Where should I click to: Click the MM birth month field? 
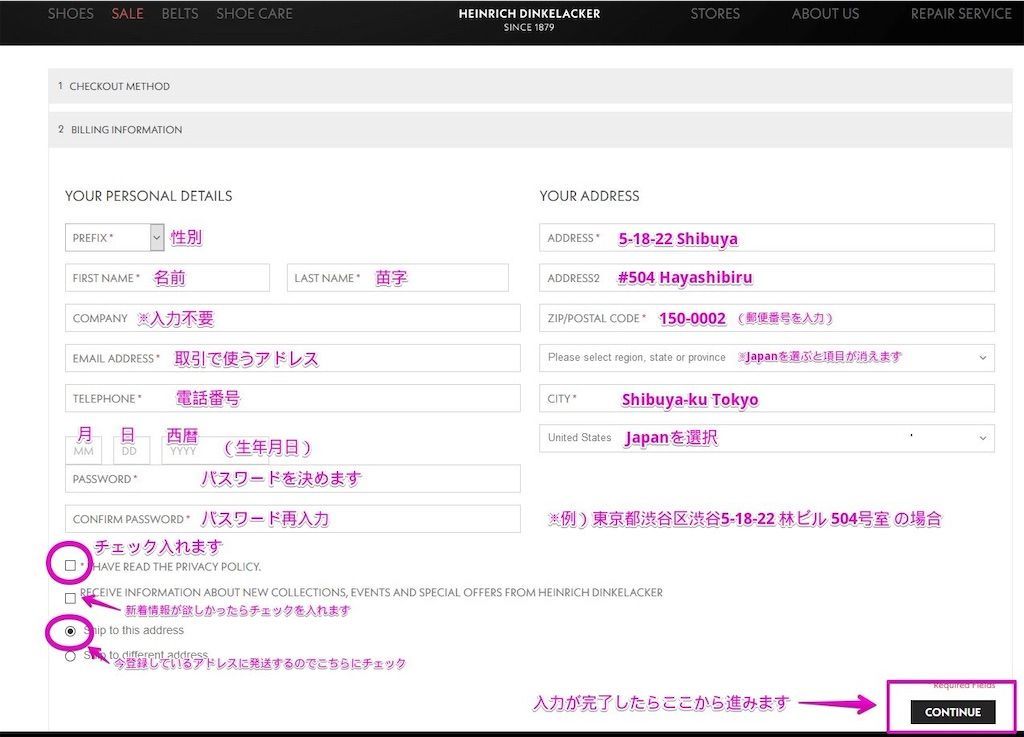tap(84, 450)
